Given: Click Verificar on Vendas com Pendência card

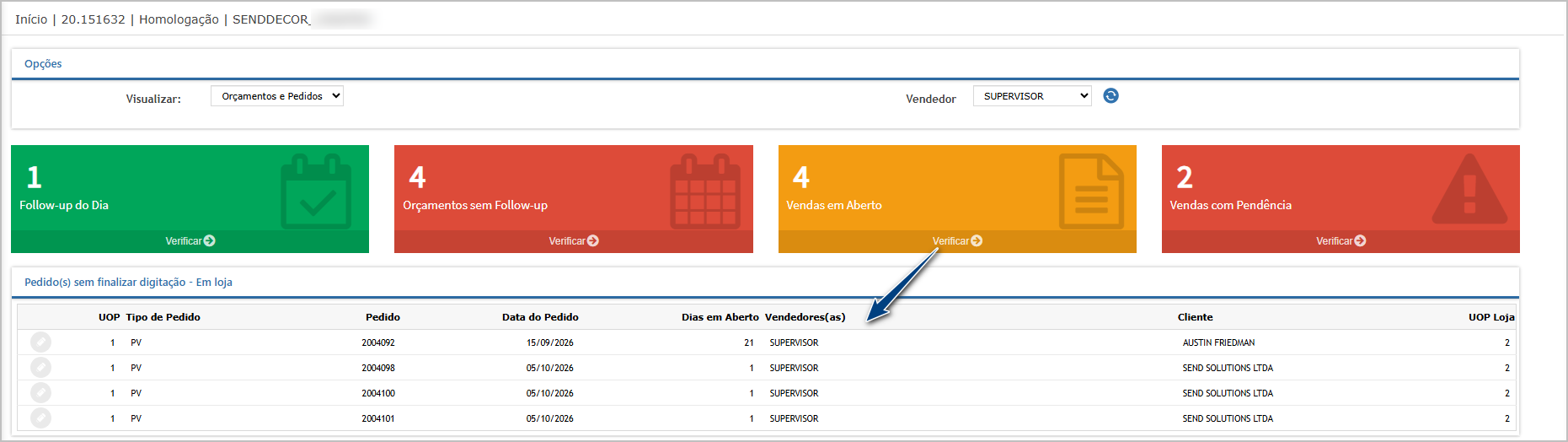Looking at the screenshot, I should pyautogui.click(x=1341, y=241).
